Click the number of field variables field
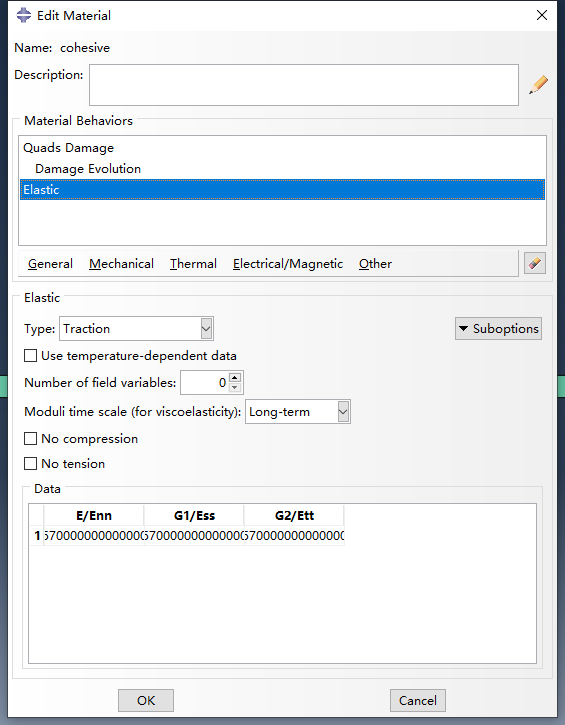This screenshot has height=725, width=565. click(x=204, y=382)
